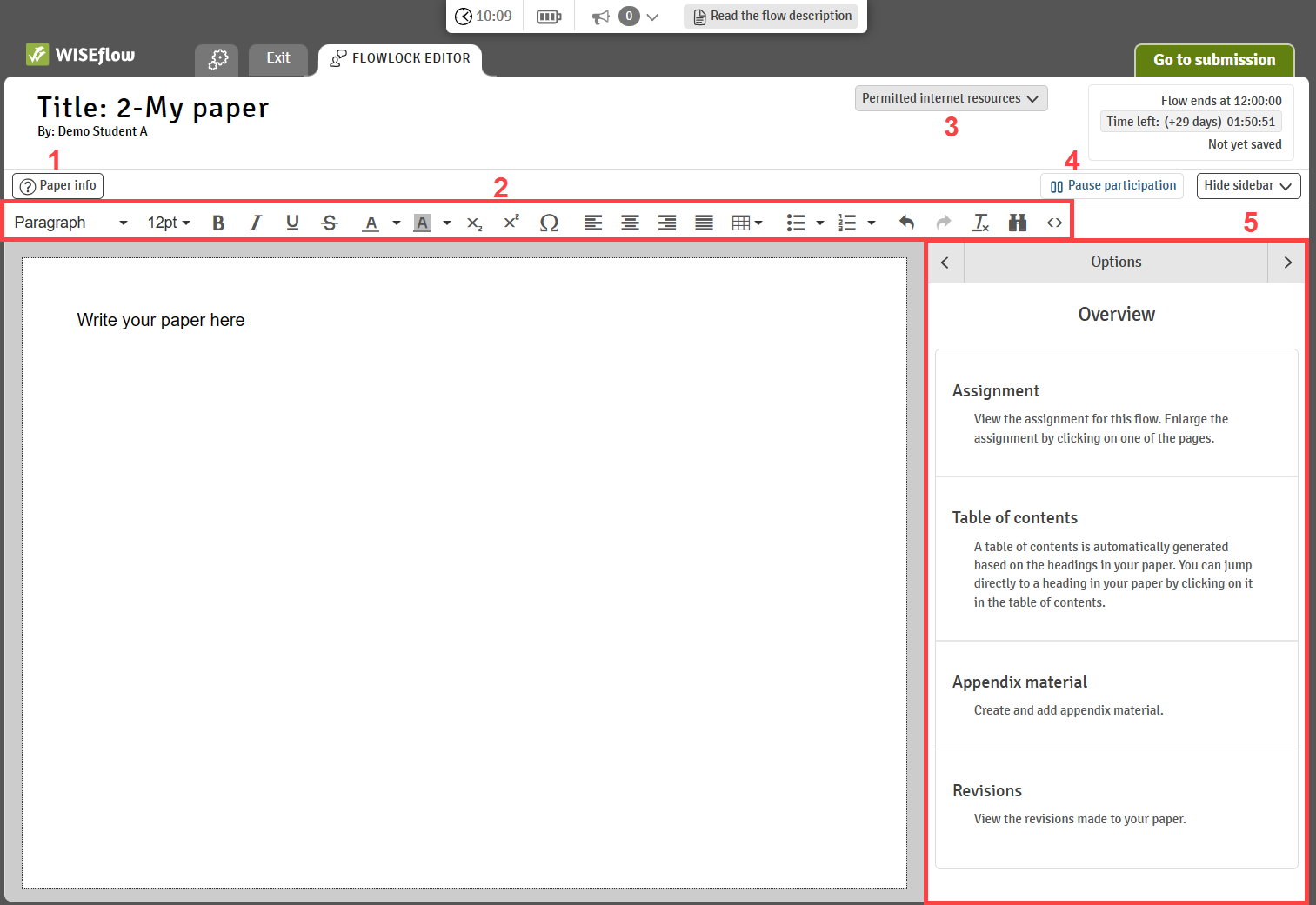Apply bullet list formatting
Image resolution: width=1316 pixels, height=905 pixels.
796,223
